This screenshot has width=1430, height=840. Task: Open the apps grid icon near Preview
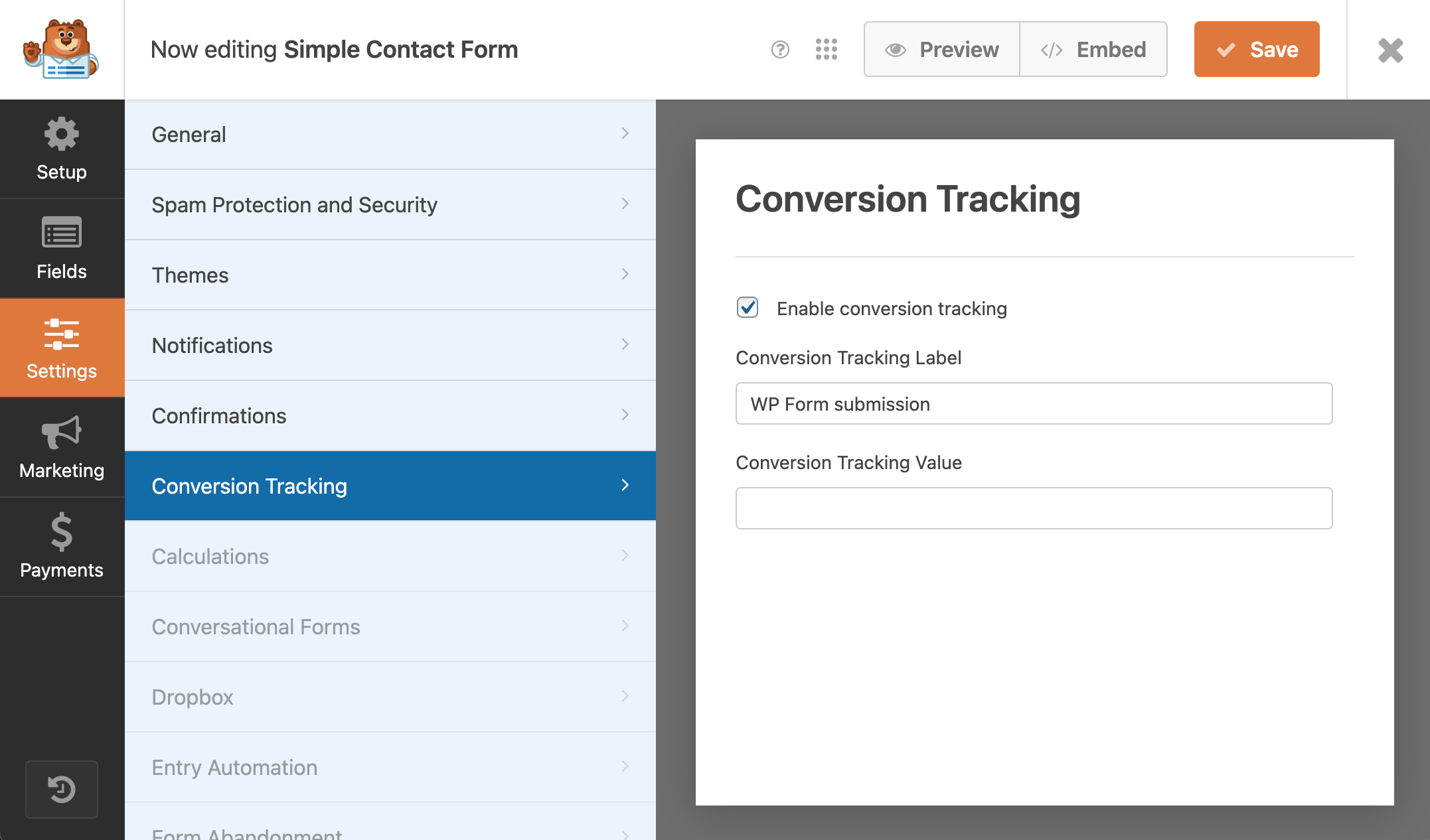[x=825, y=49]
